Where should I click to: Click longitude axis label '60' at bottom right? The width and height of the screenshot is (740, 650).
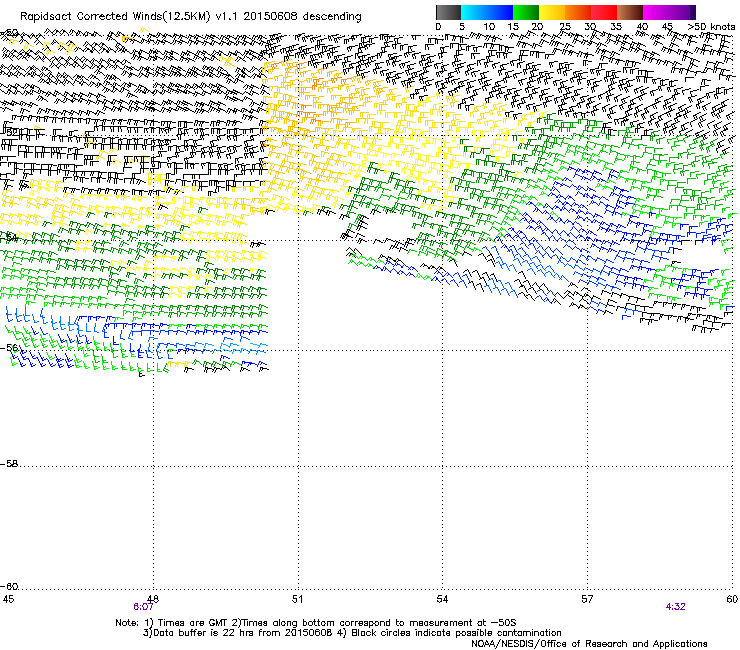(x=732, y=599)
